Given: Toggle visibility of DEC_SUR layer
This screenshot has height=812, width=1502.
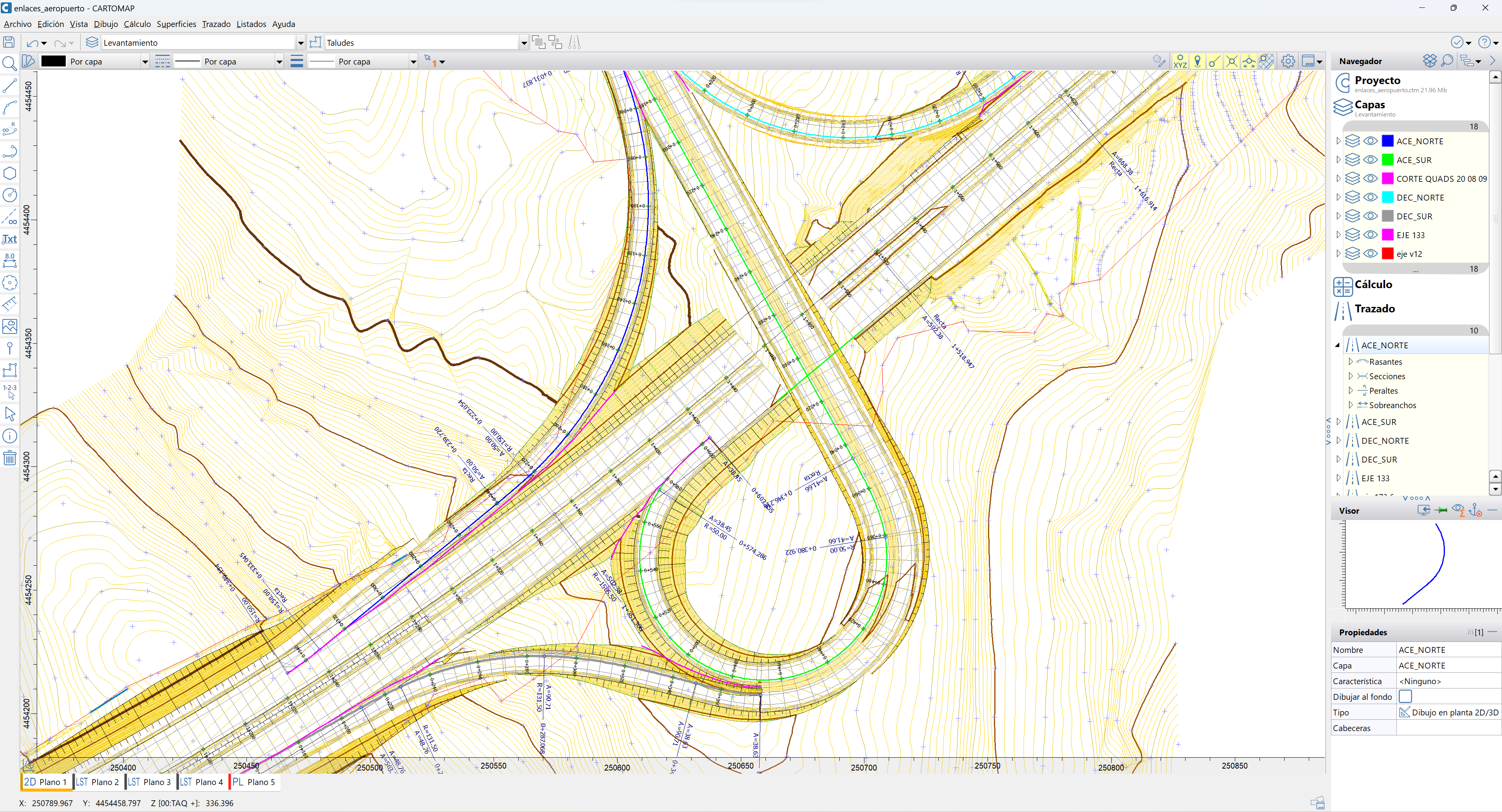Looking at the screenshot, I should point(1371,216).
